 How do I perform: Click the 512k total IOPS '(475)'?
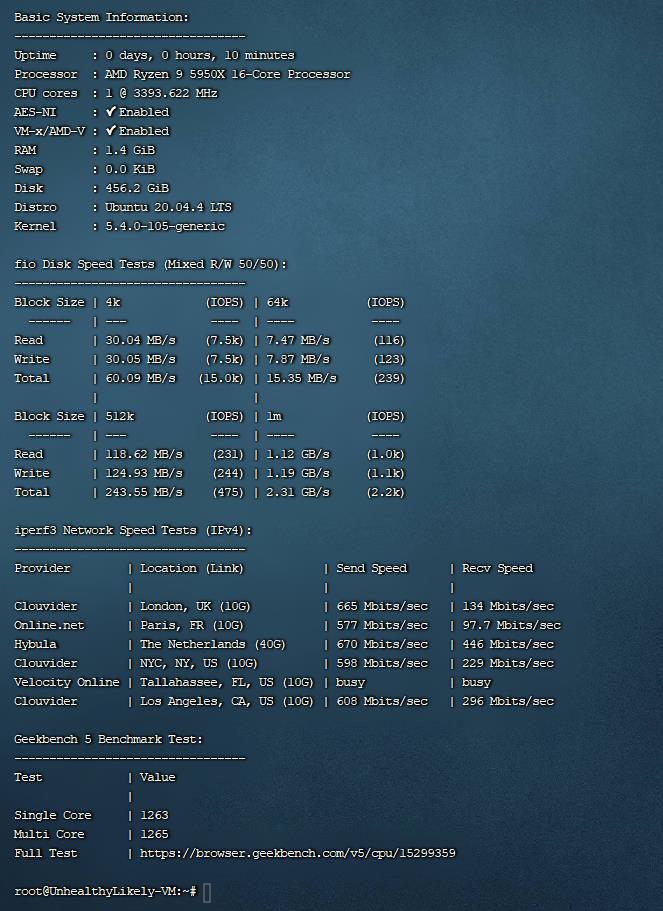(228, 492)
